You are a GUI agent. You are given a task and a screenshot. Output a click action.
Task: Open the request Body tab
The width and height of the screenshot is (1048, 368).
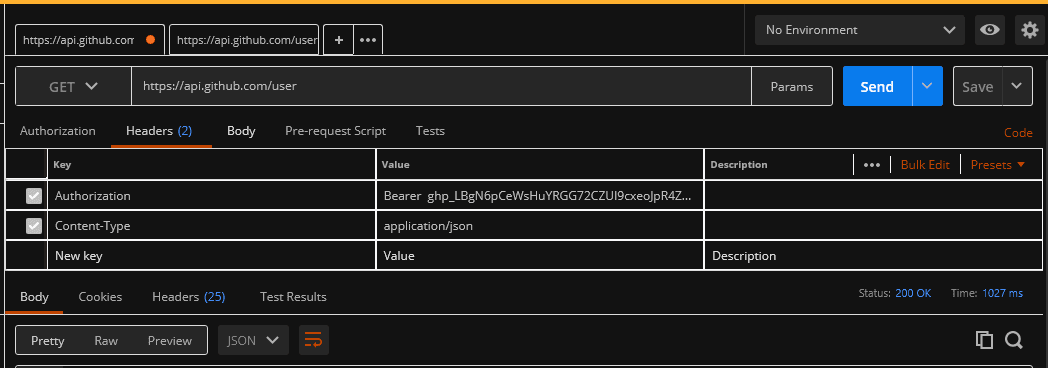(x=241, y=131)
